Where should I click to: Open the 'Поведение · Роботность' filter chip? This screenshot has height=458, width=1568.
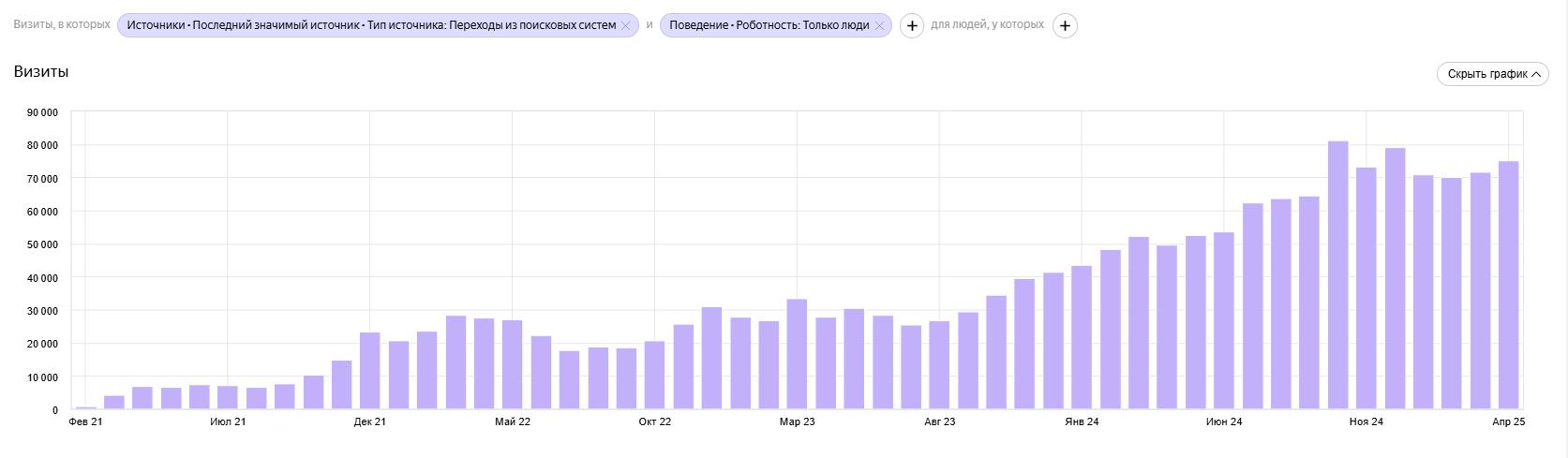coord(769,26)
